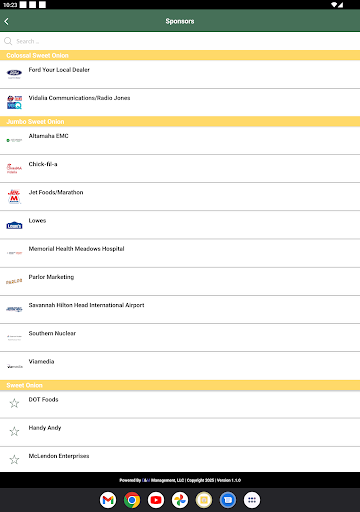Select the Parlor Marketing sponsor
This screenshot has width=360, height=512.
point(180,281)
